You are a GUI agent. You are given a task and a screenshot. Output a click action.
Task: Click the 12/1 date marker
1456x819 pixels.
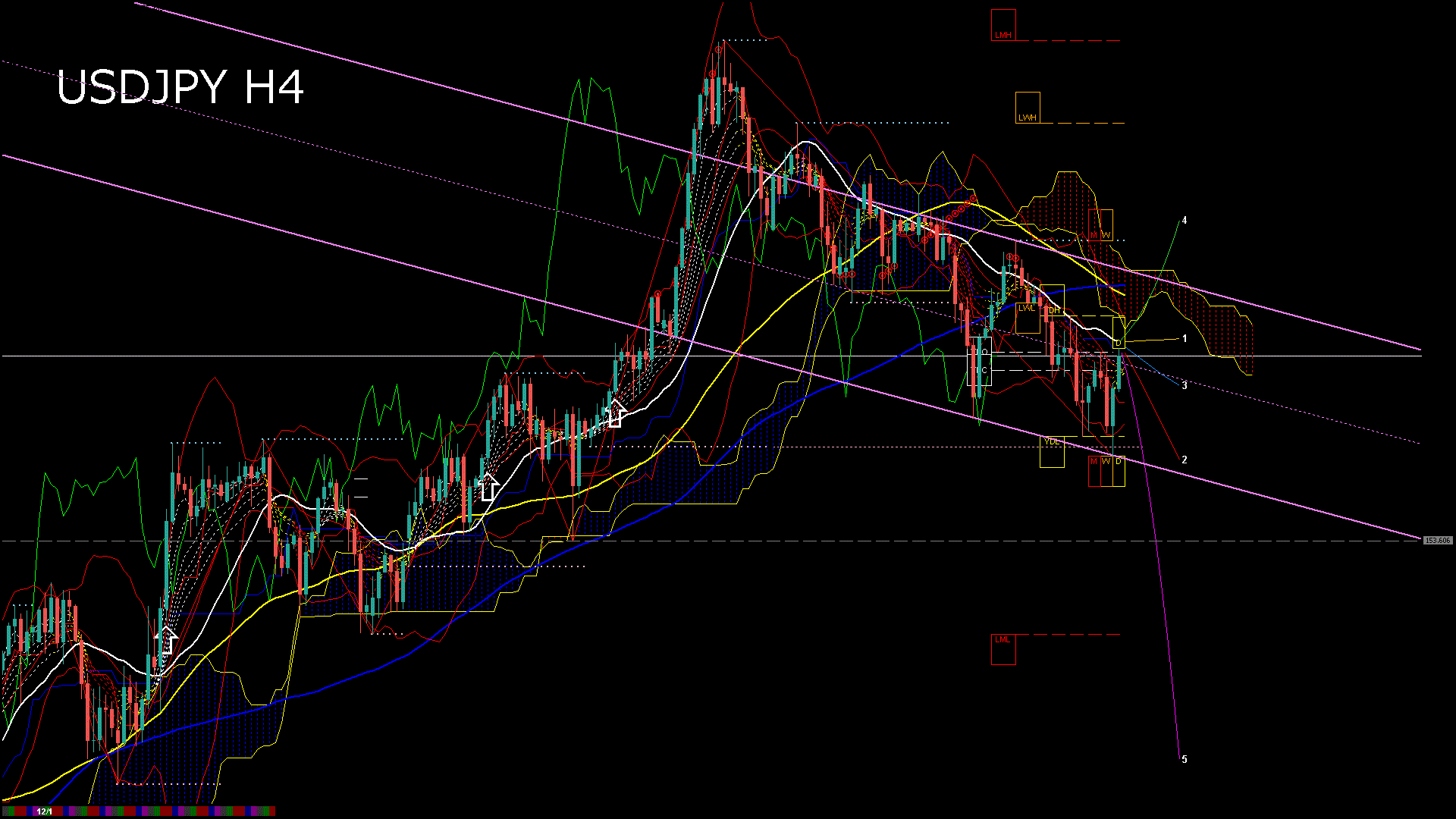[44, 811]
